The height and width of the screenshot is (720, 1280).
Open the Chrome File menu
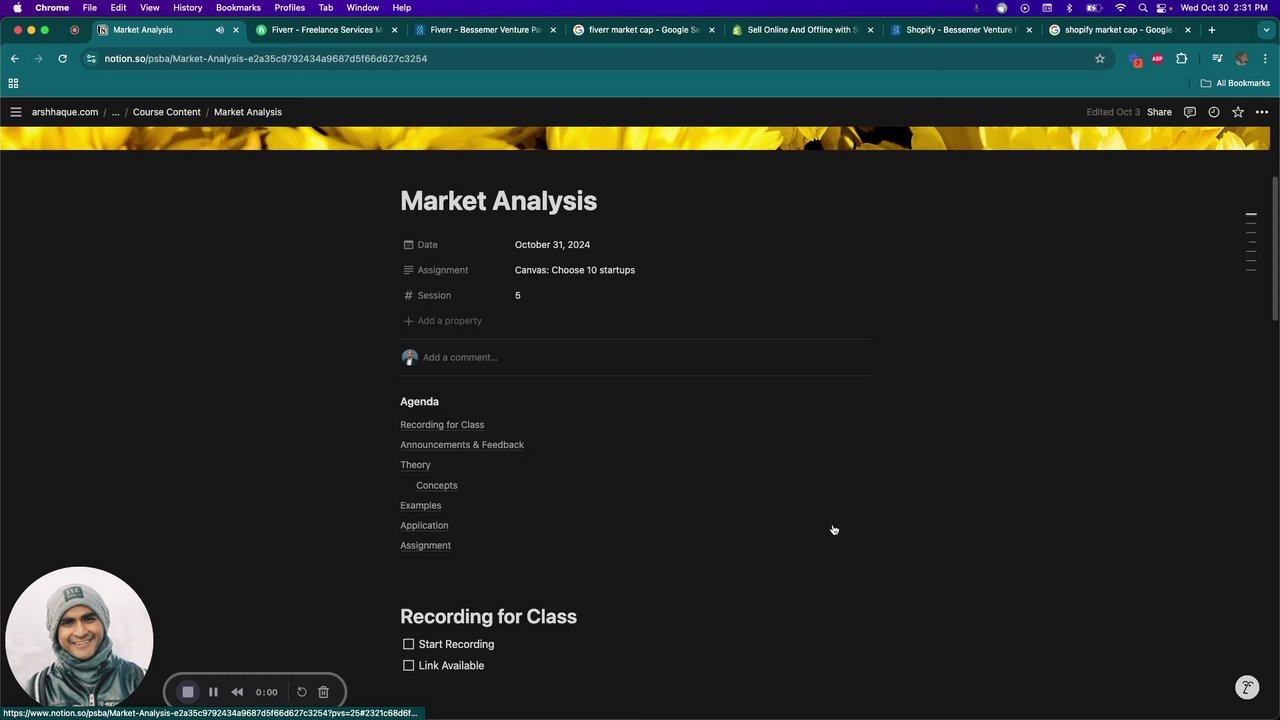pos(90,8)
